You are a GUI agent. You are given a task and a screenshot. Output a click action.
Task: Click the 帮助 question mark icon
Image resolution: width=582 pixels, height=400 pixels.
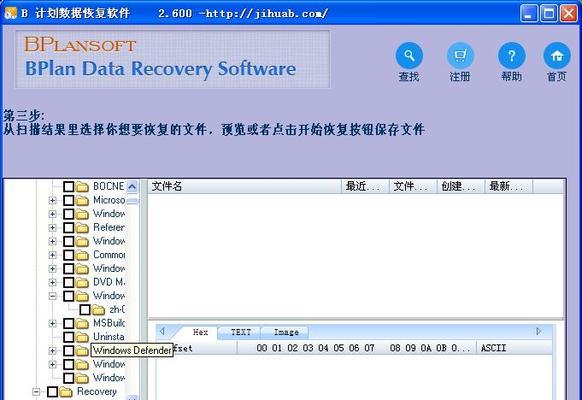pyautogui.click(x=511, y=56)
